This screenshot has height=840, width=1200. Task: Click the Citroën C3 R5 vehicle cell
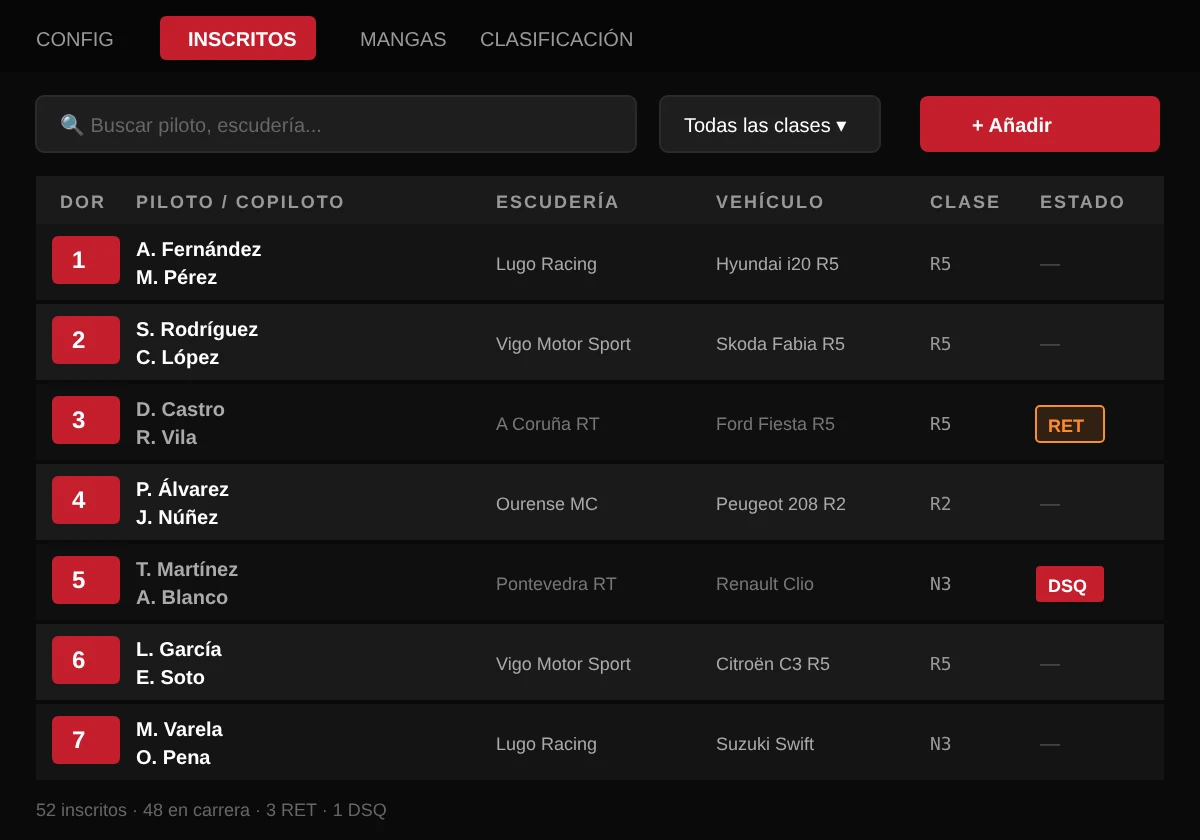coord(773,664)
